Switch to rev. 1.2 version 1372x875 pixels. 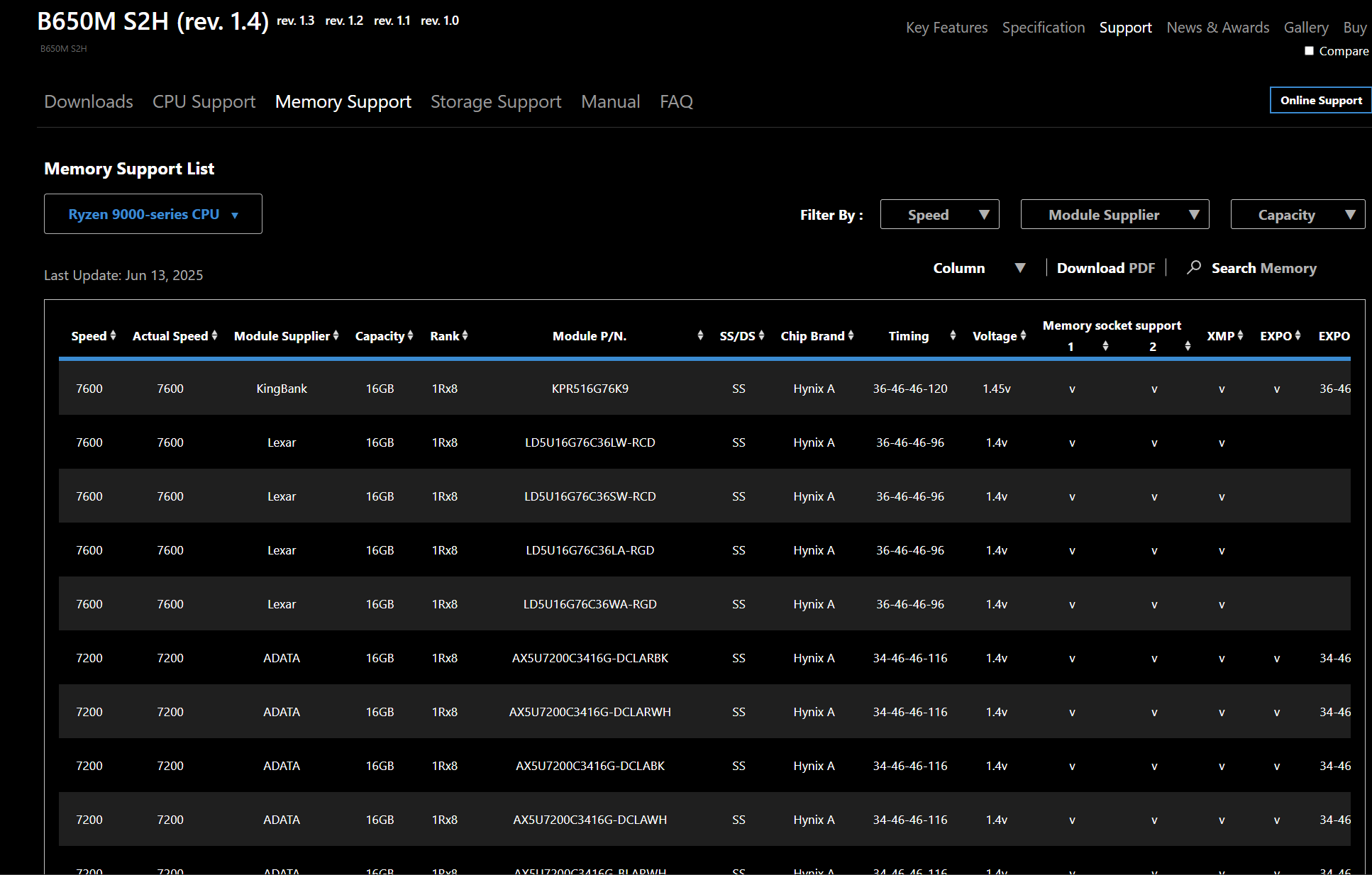tap(344, 21)
